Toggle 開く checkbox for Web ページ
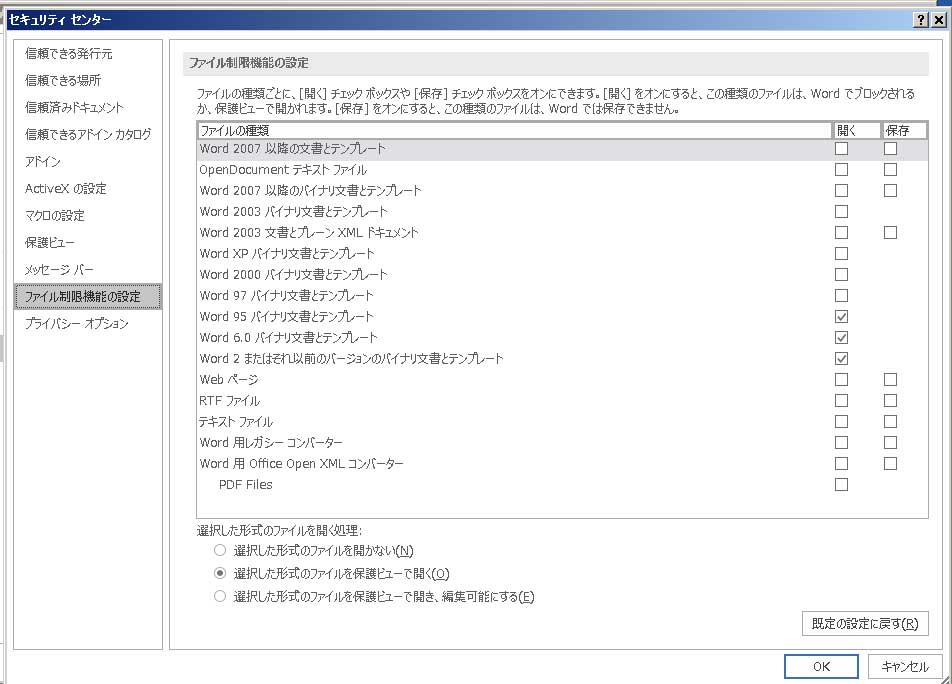952x684 pixels. [x=841, y=380]
